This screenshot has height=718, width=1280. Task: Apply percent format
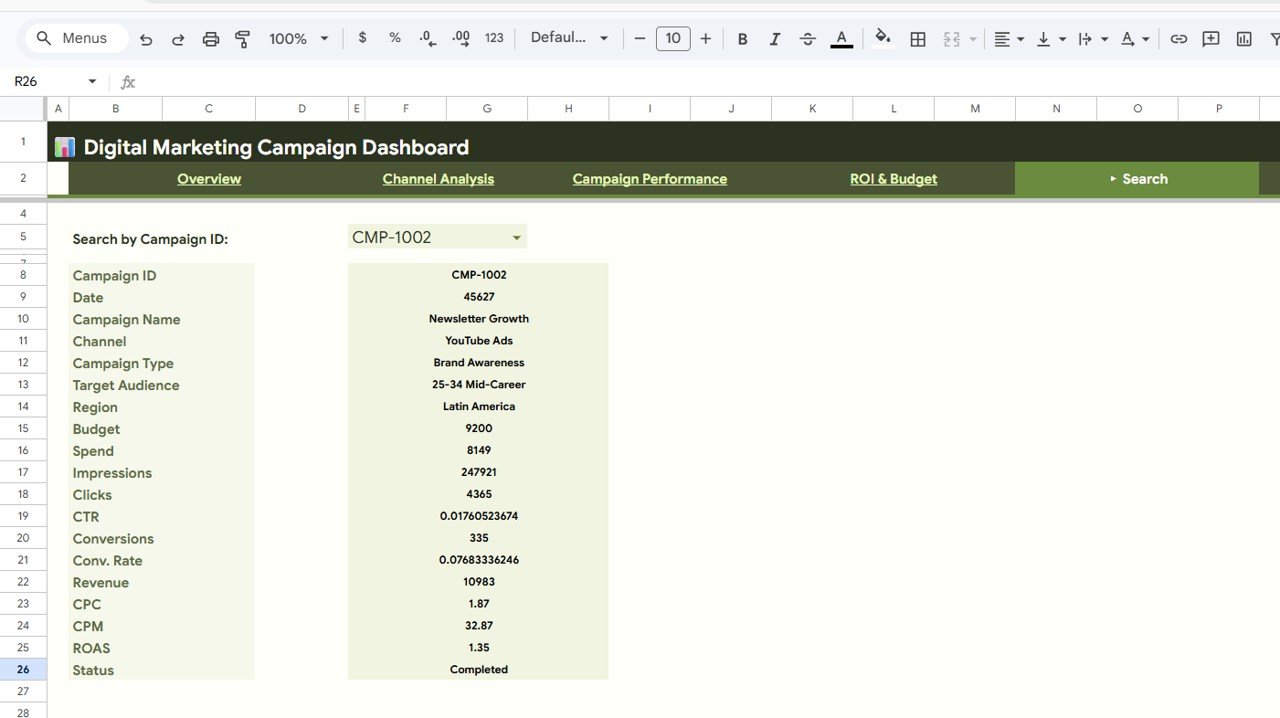point(394,38)
